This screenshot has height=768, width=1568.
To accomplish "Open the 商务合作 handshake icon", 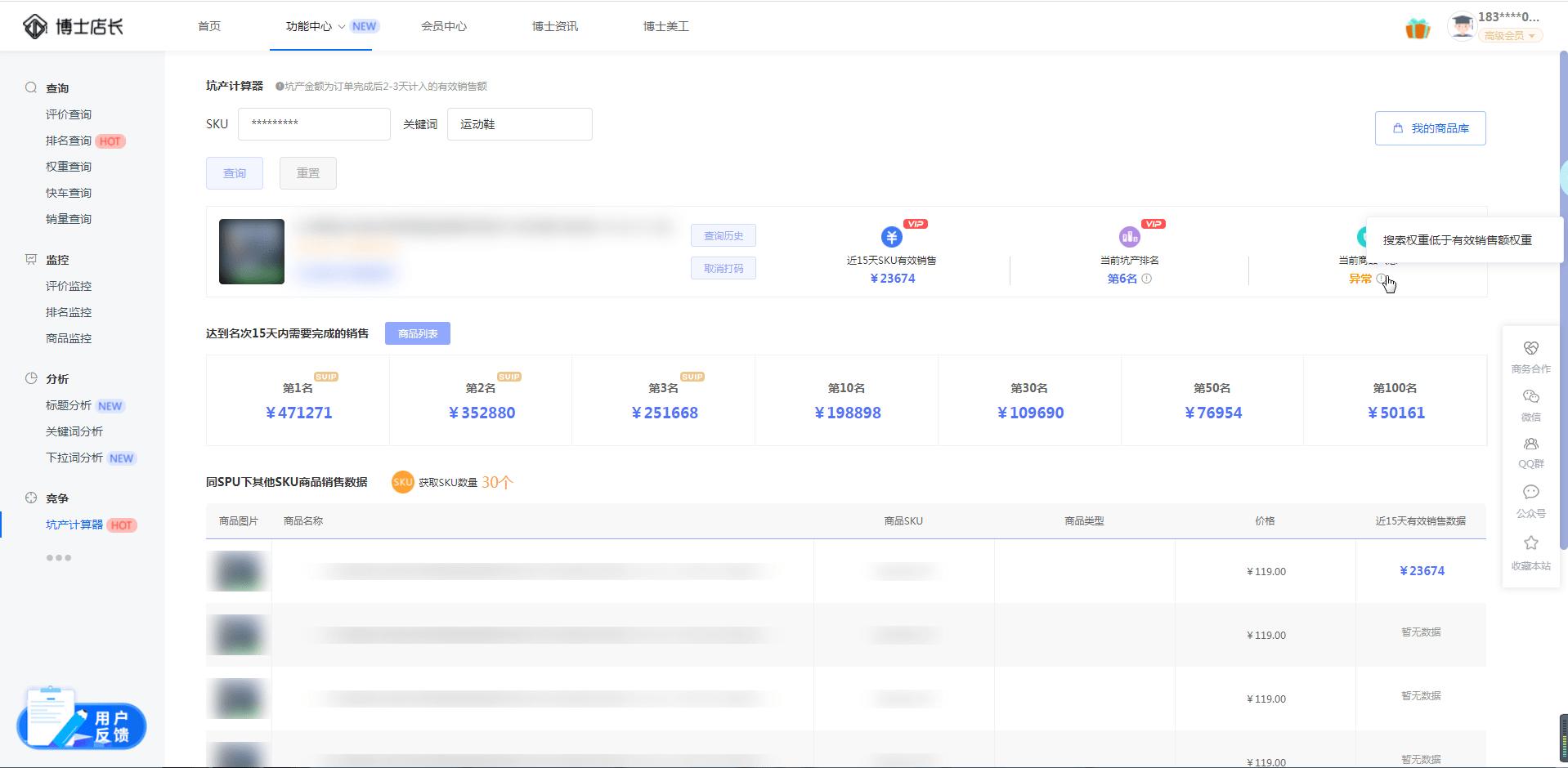I will point(1530,350).
